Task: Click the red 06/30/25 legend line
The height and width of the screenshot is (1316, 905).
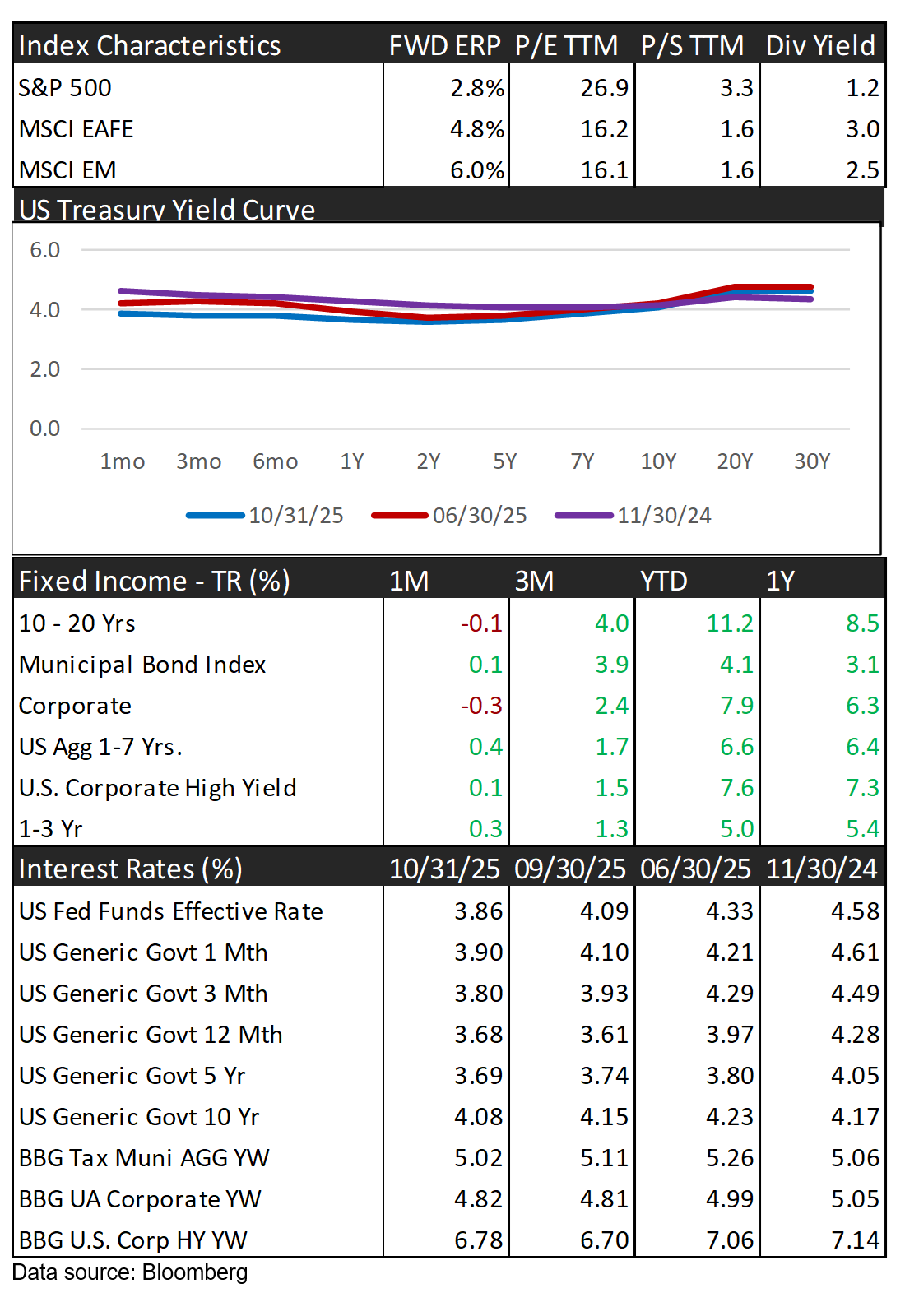Action: (400, 516)
